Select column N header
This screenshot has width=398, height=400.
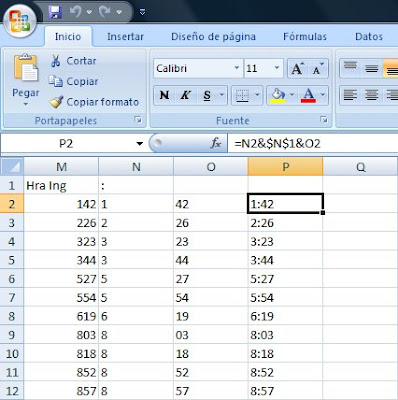pos(136,167)
